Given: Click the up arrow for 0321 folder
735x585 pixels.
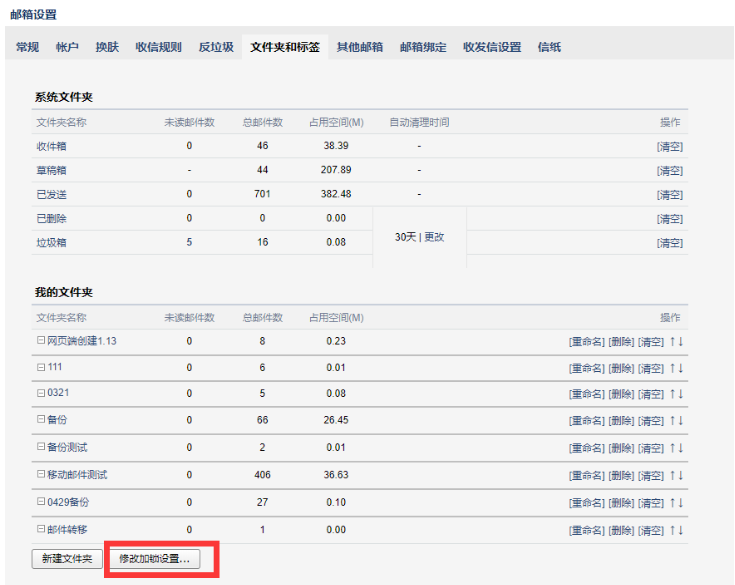Looking at the screenshot, I should pos(672,395).
